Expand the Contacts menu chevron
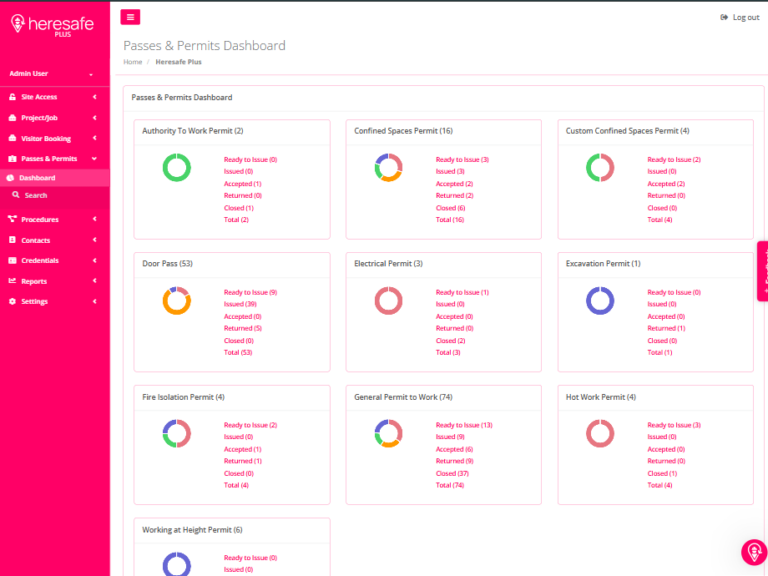Image resolution: width=768 pixels, height=576 pixels. point(95,240)
